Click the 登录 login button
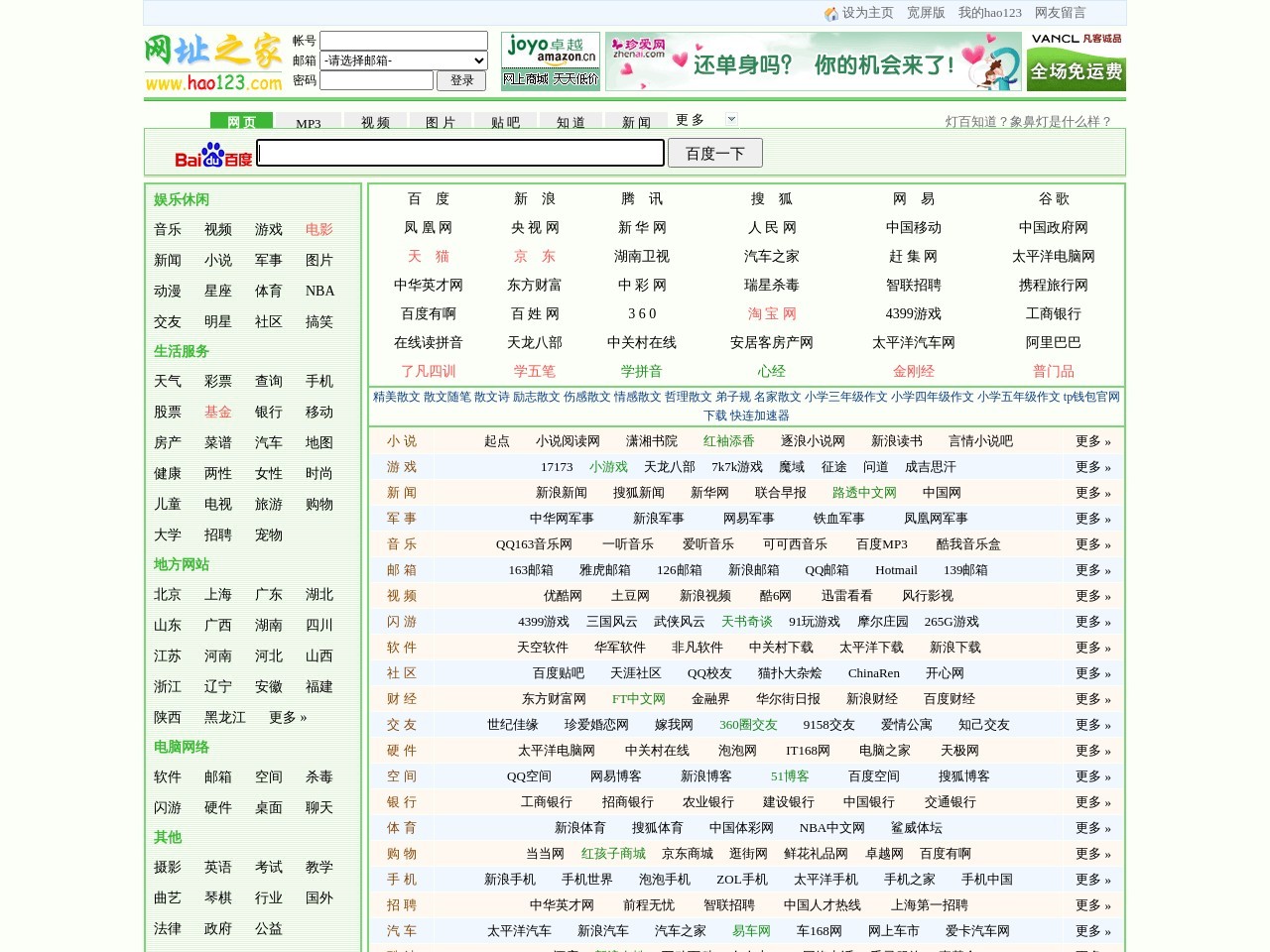 point(461,80)
